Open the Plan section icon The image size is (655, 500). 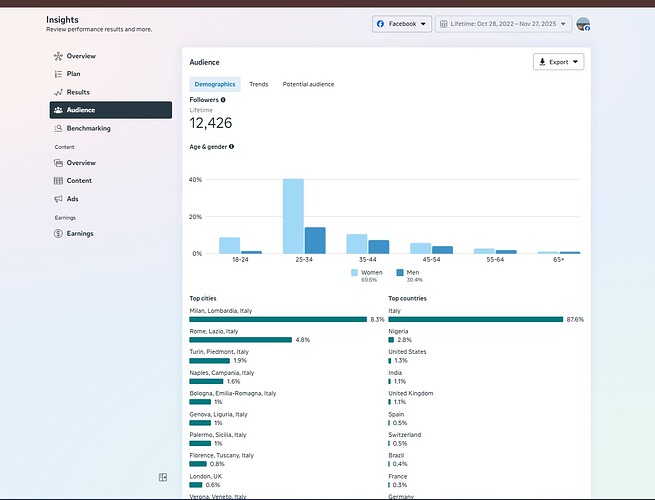pos(59,74)
